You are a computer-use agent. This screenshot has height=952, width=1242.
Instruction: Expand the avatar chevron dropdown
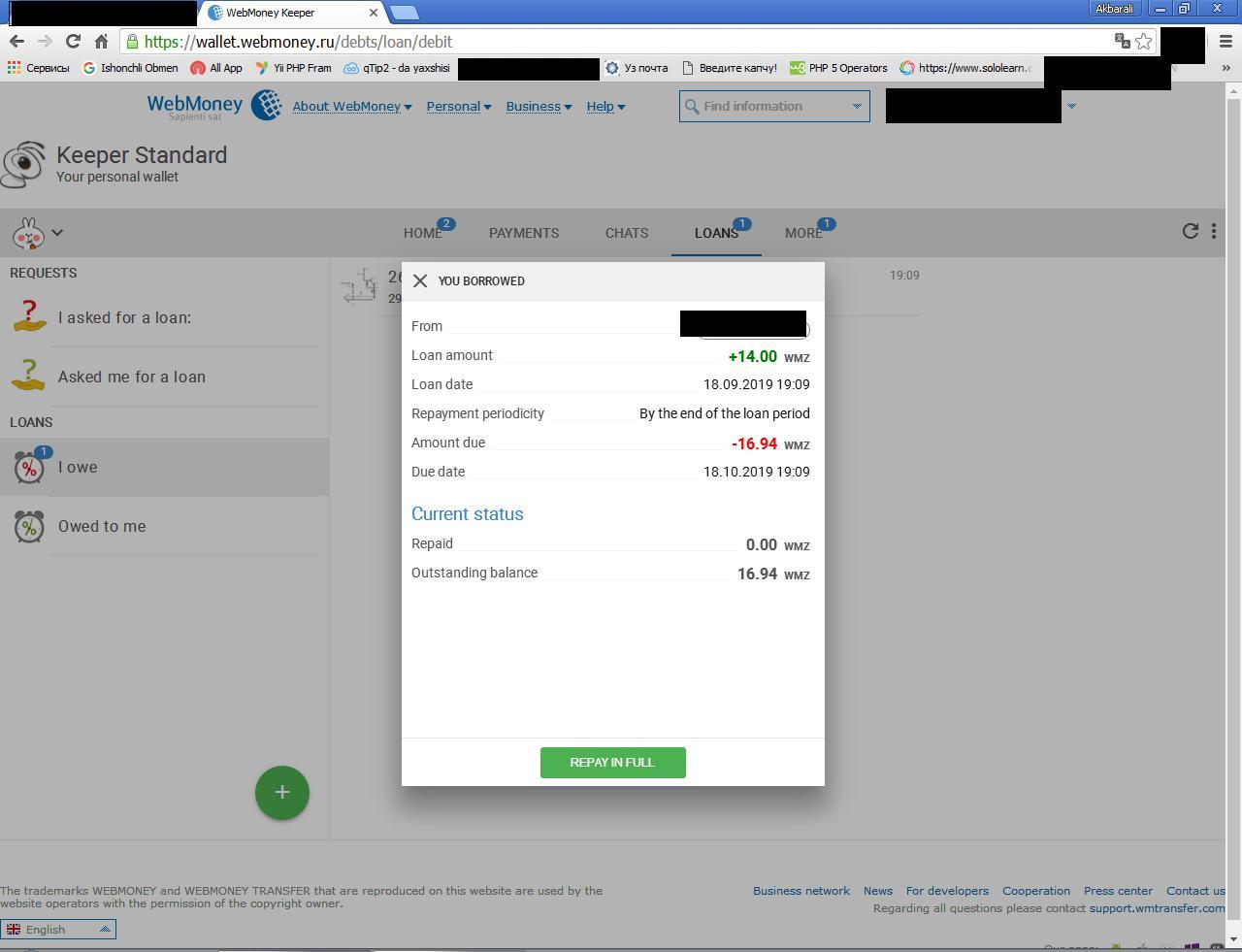pyautogui.click(x=57, y=233)
